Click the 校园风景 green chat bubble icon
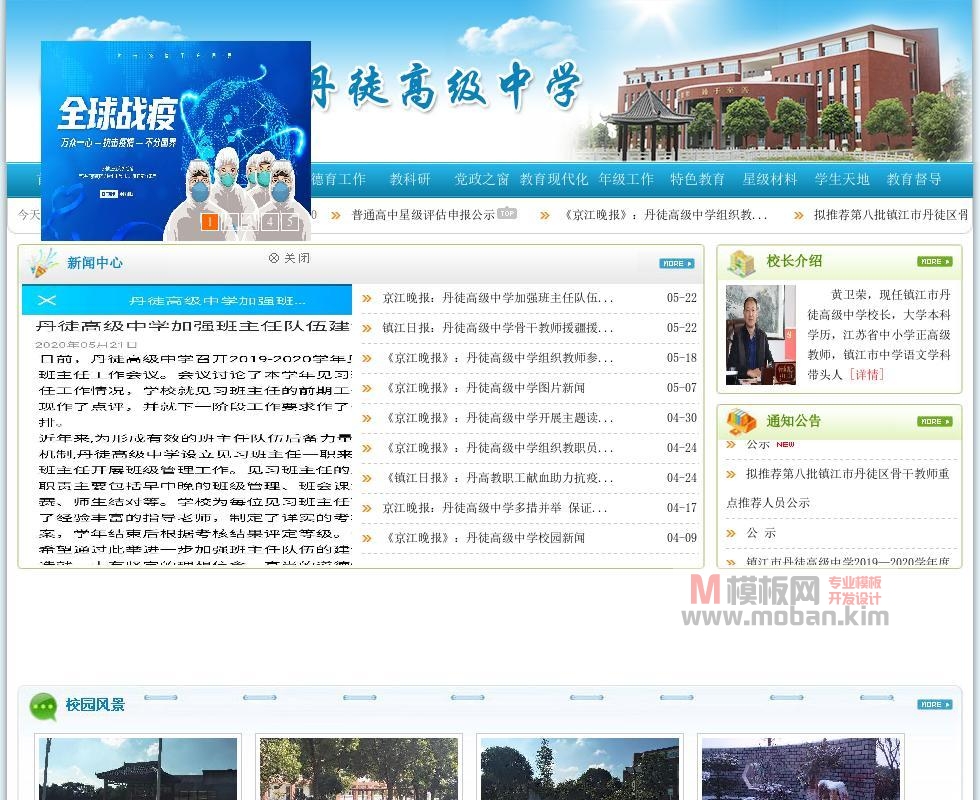 coord(43,706)
